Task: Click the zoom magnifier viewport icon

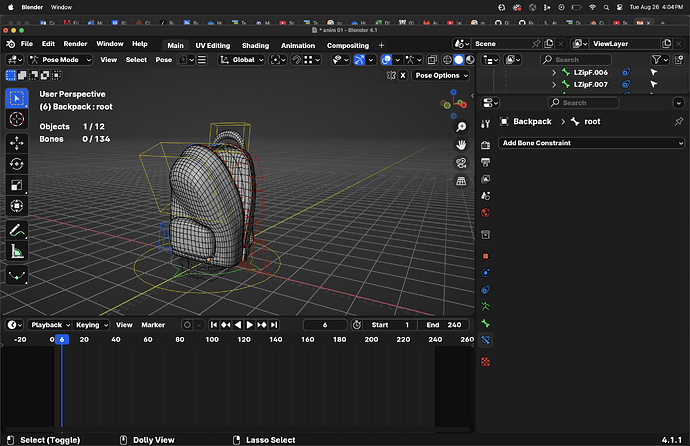Action: [x=461, y=127]
